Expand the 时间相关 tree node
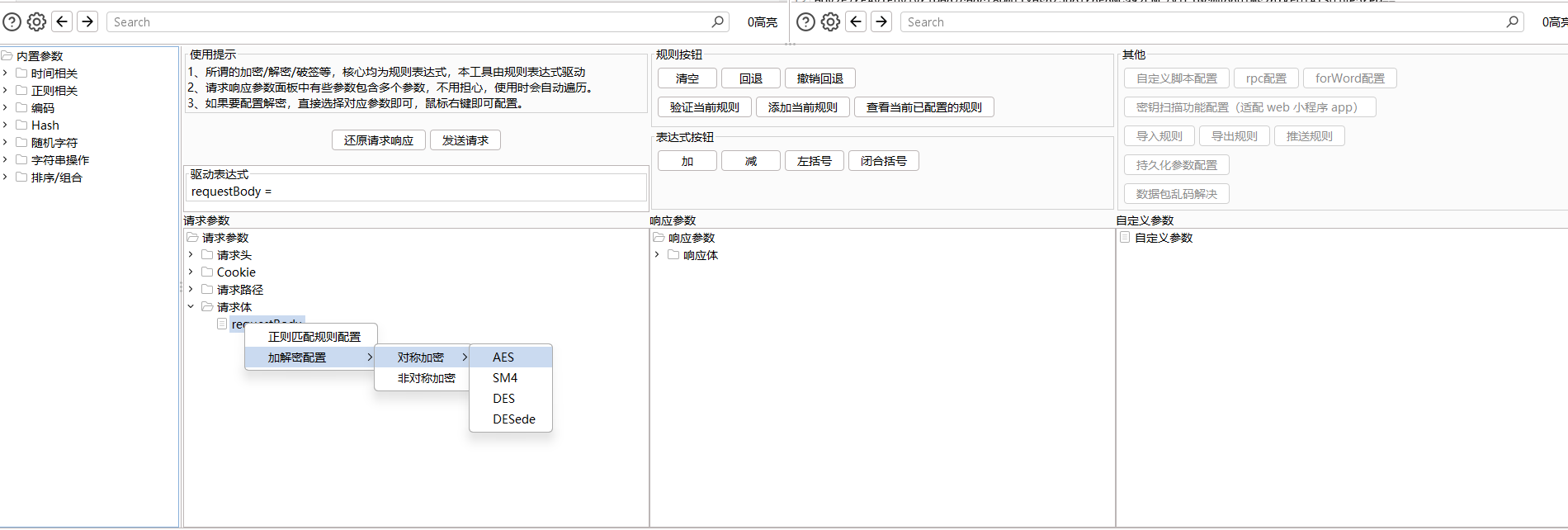1568x530 pixels. (x=6, y=73)
